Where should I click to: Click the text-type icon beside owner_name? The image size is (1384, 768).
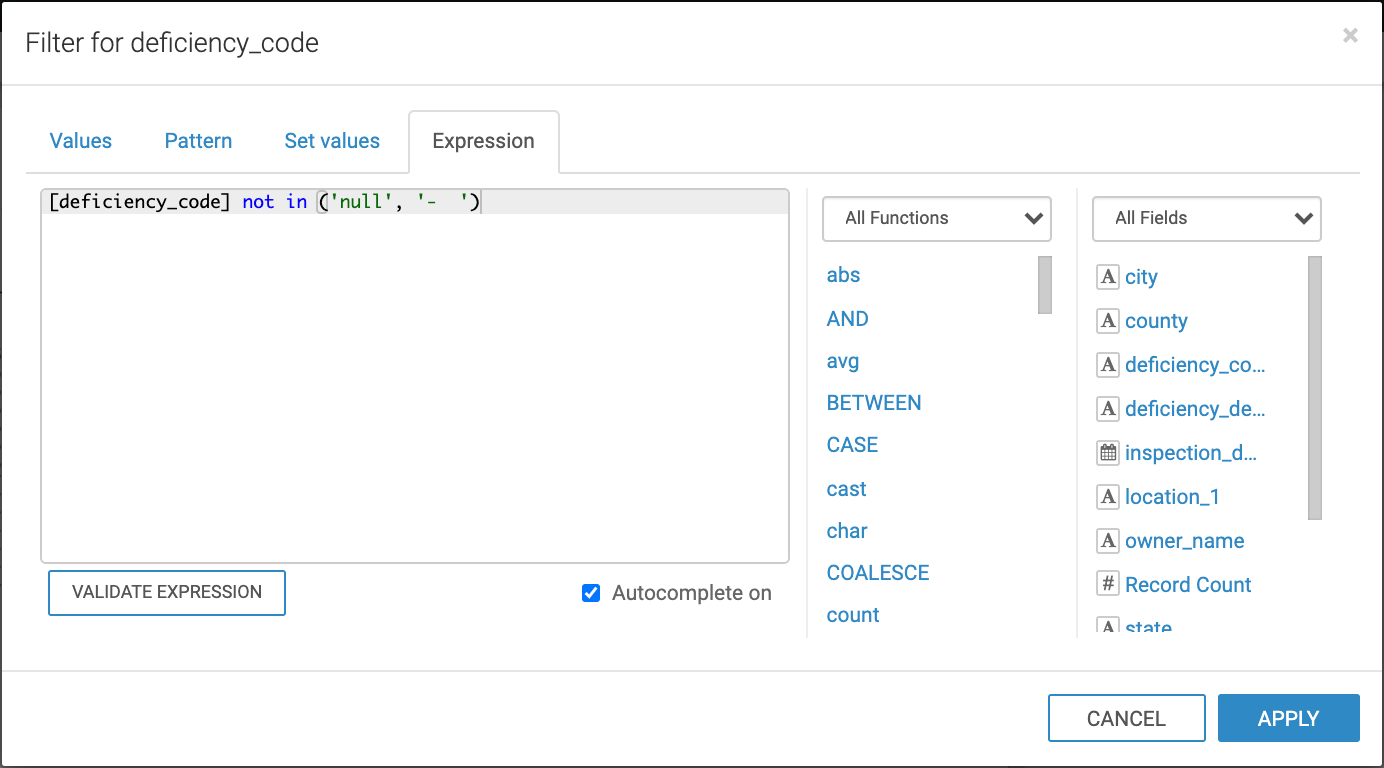(1107, 541)
